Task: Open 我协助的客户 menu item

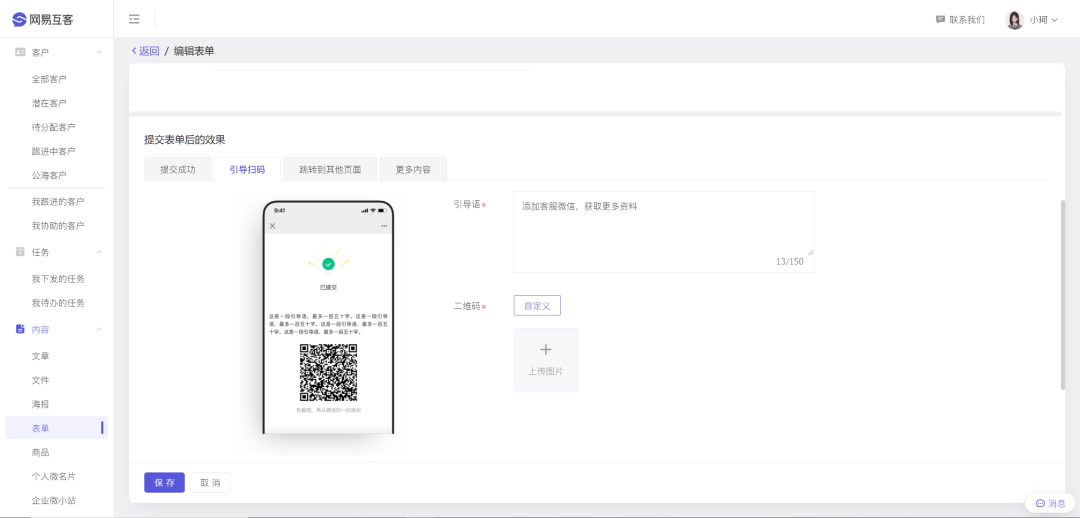Action: click(x=58, y=226)
